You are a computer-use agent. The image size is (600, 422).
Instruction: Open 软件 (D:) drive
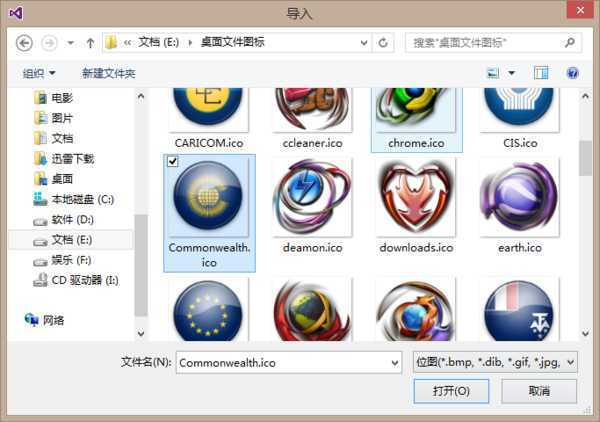tap(64, 220)
